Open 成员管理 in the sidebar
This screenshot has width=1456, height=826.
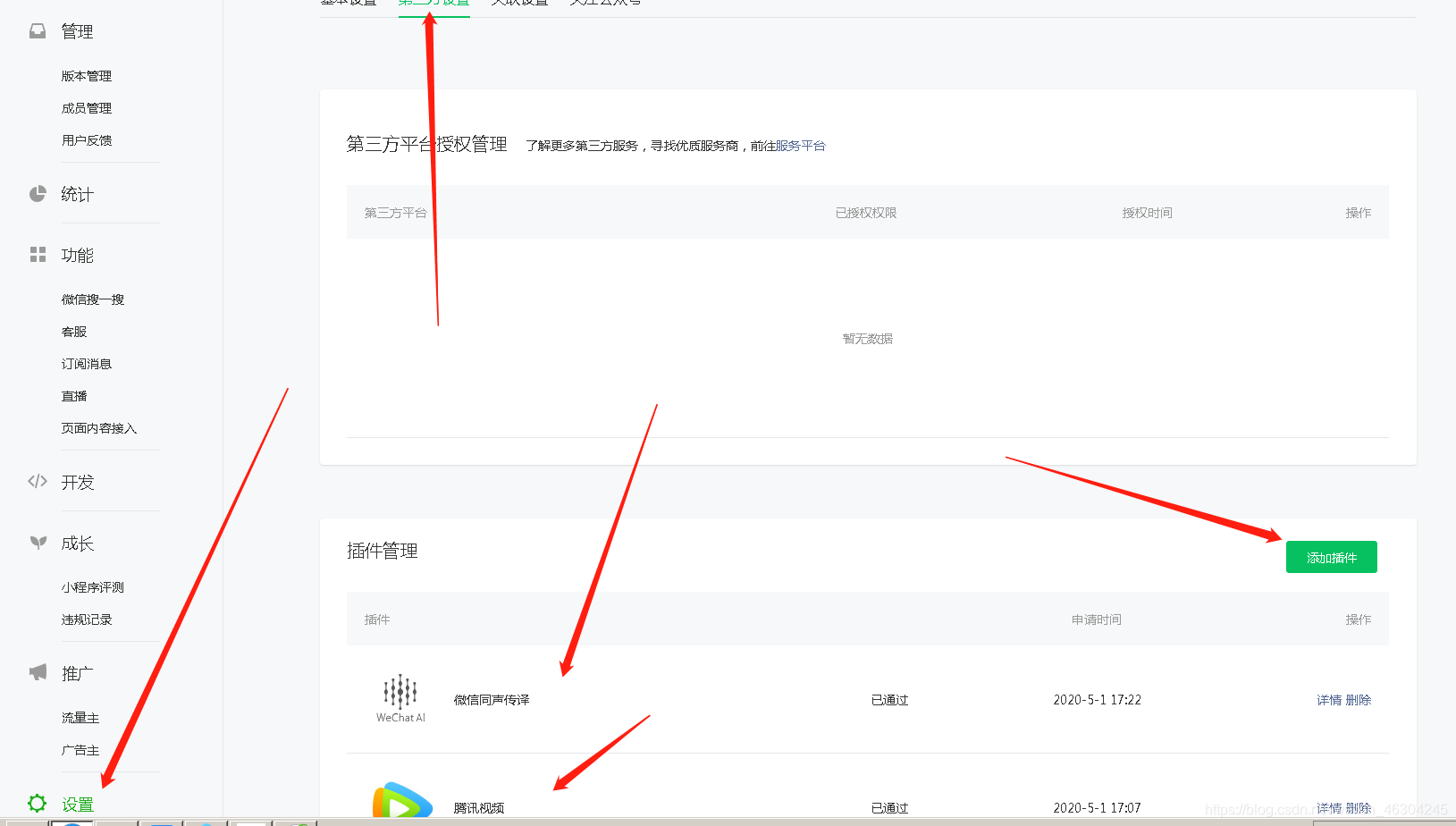(x=87, y=108)
